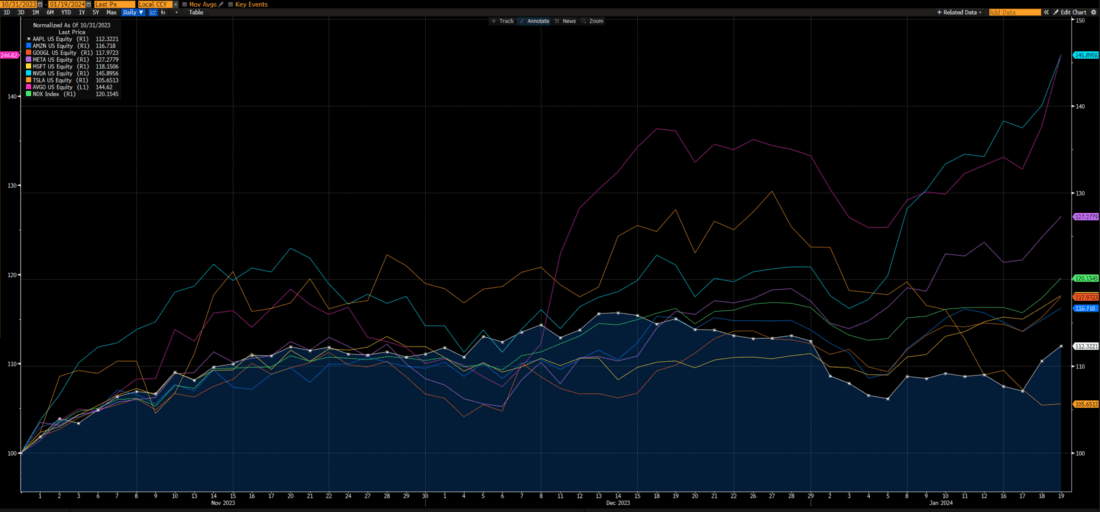
Task: Select the Max time range tab
Action: click(111, 13)
